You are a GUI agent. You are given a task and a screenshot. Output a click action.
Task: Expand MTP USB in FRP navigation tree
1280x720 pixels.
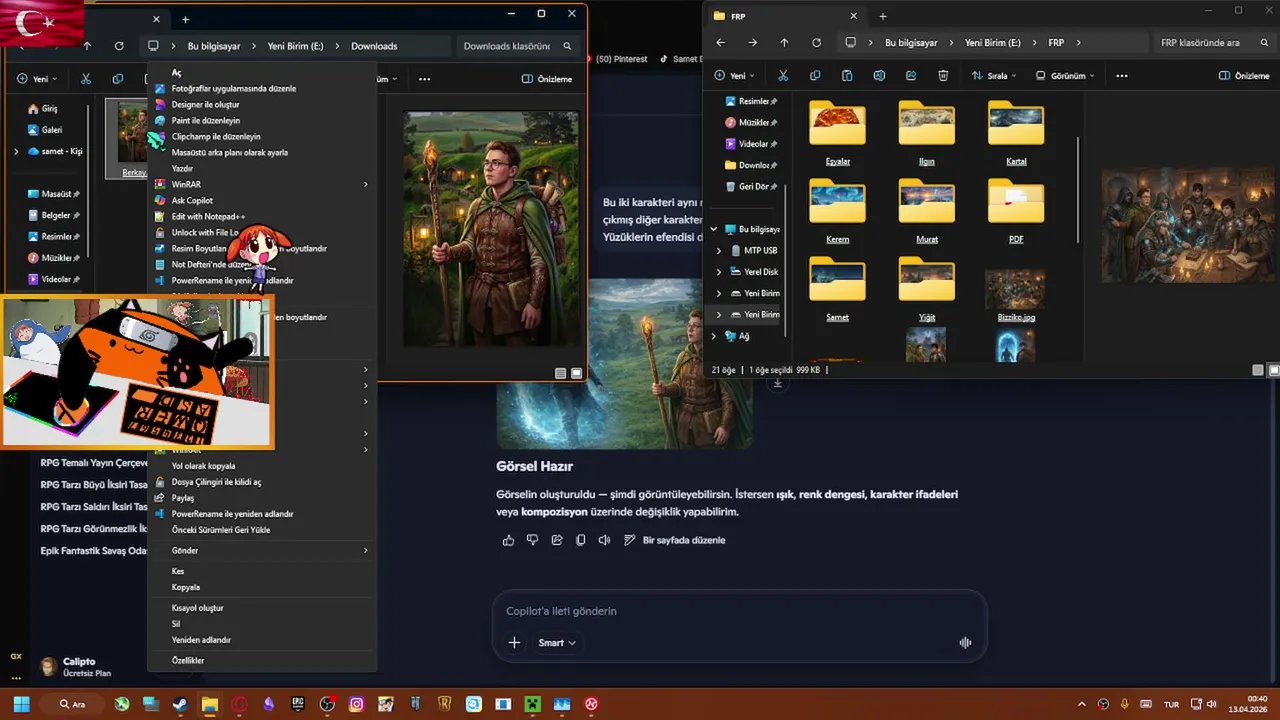point(719,251)
